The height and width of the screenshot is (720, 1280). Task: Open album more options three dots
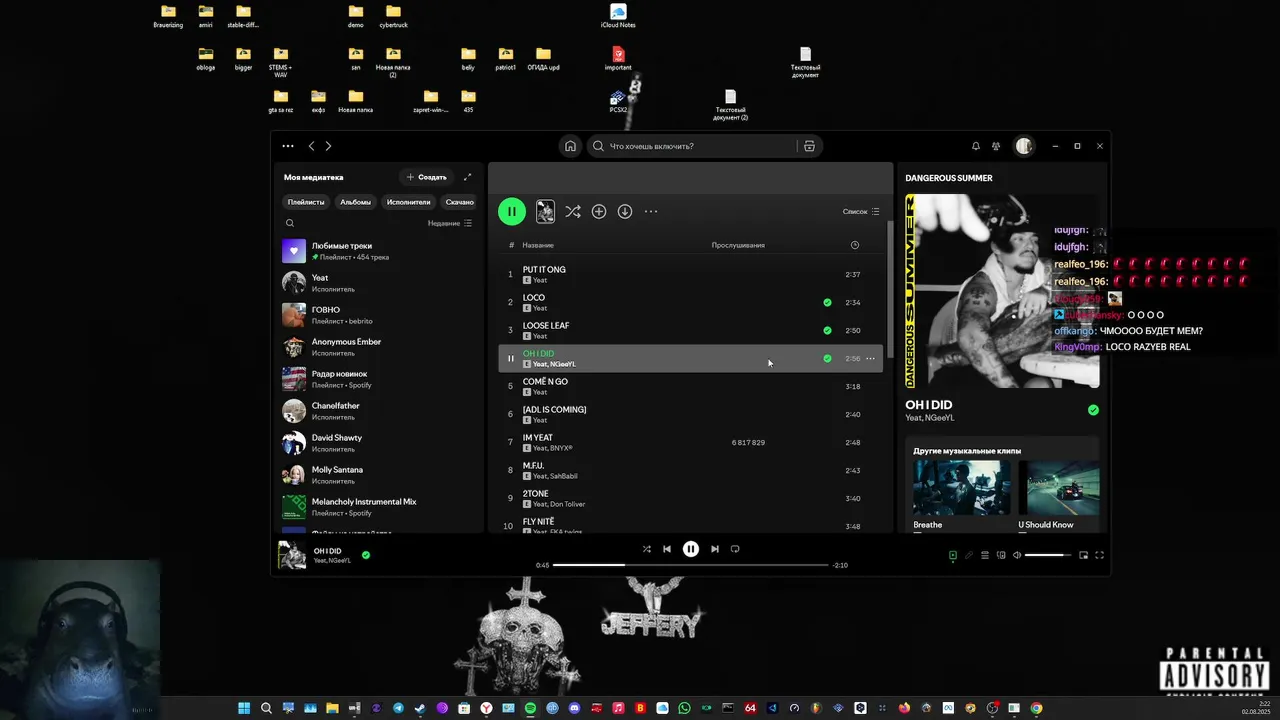pyautogui.click(x=651, y=211)
